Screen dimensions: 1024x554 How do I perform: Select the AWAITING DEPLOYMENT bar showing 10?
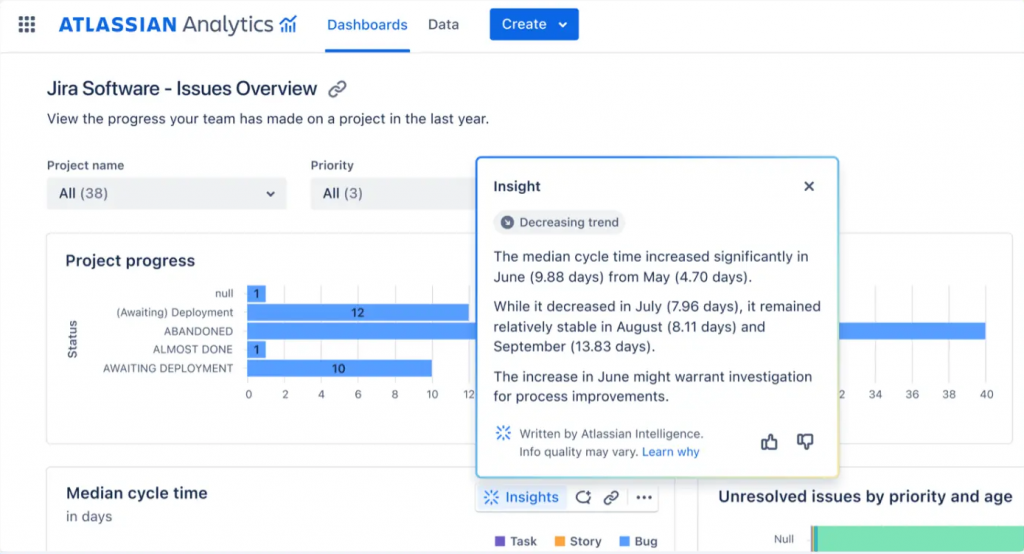340,368
